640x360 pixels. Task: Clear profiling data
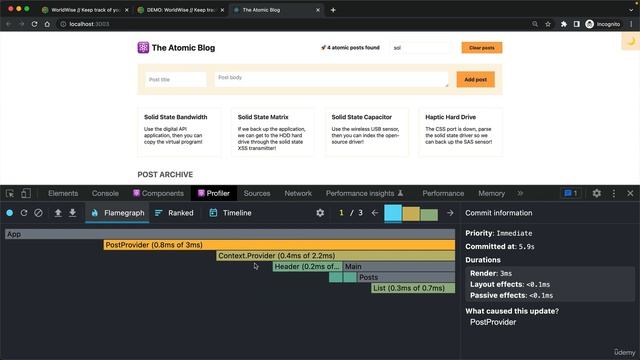coord(38,213)
